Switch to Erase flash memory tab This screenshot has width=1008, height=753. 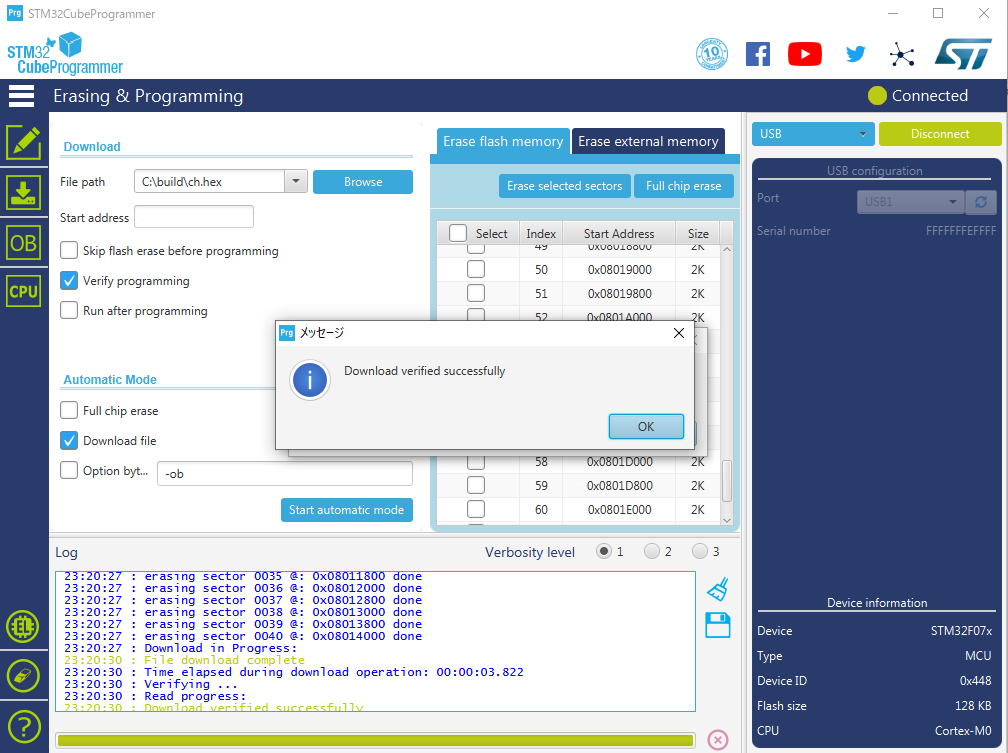tap(503, 141)
